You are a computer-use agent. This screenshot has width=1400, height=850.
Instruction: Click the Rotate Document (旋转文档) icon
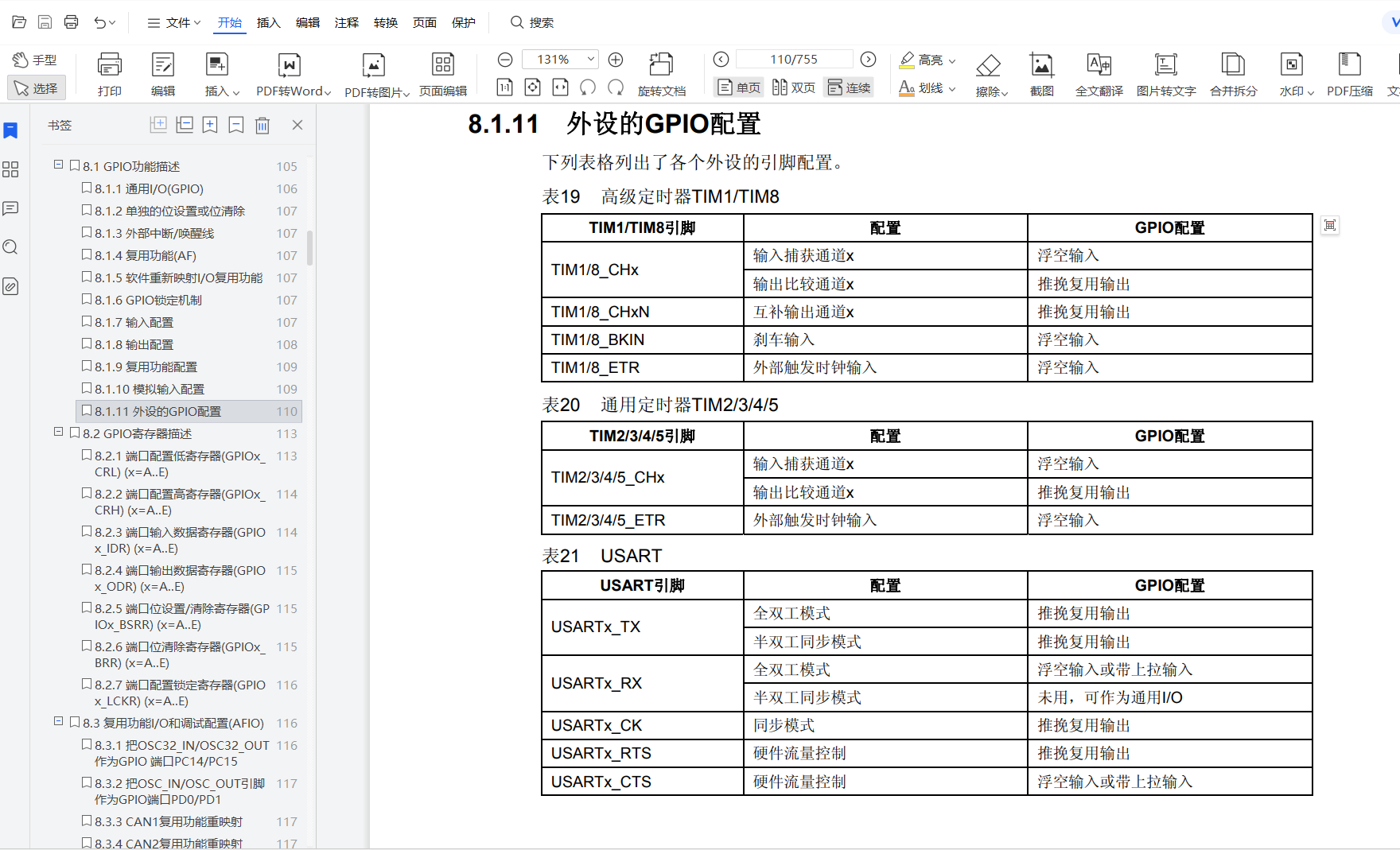click(x=661, y=75)
